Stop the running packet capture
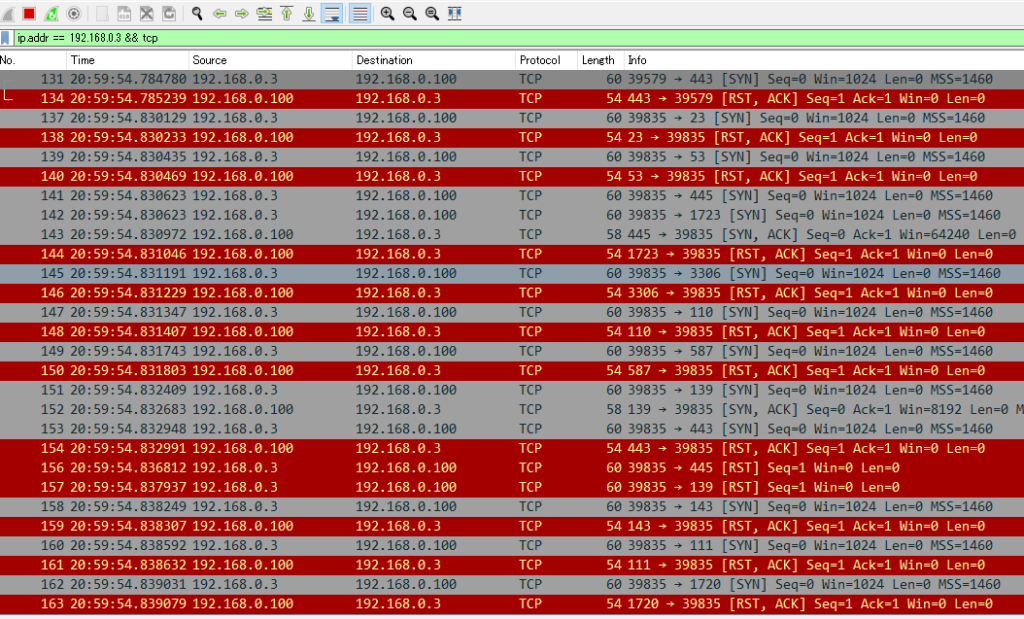This screenshot has width=1024, height=619. (29, 13)
